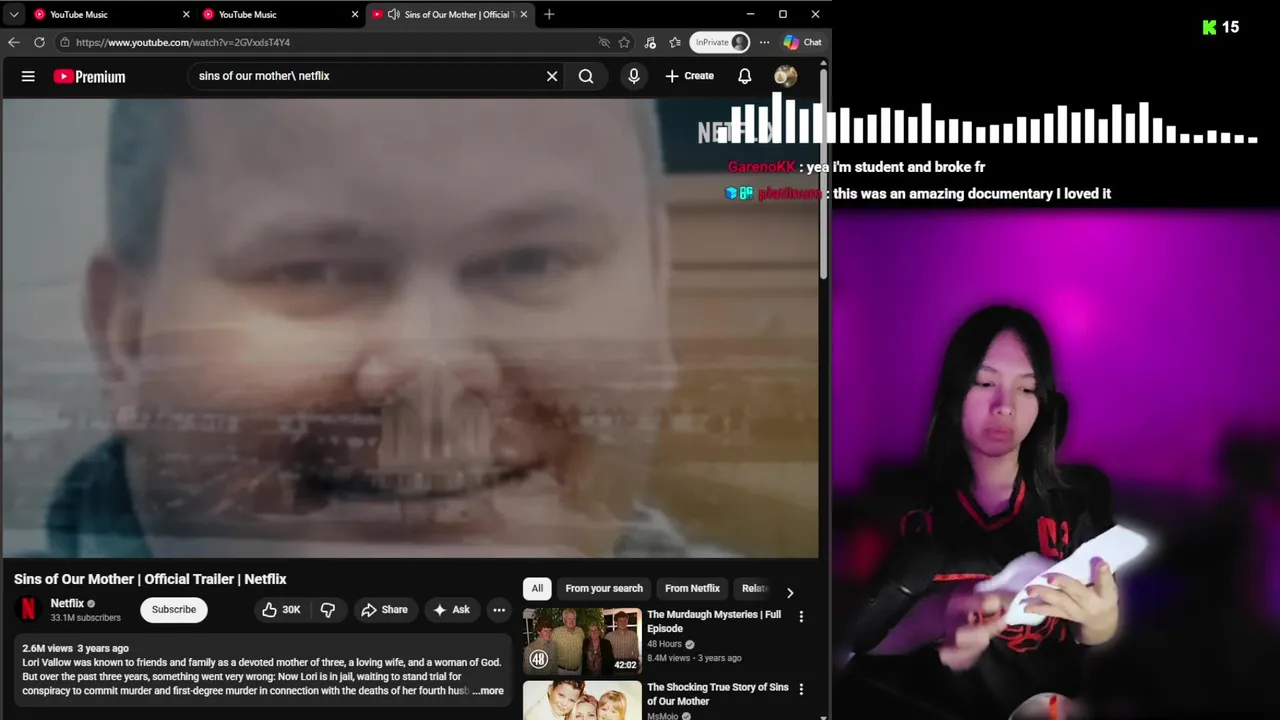
Task: Close second YouTube Music tab
Action: (x=355, y=14)
